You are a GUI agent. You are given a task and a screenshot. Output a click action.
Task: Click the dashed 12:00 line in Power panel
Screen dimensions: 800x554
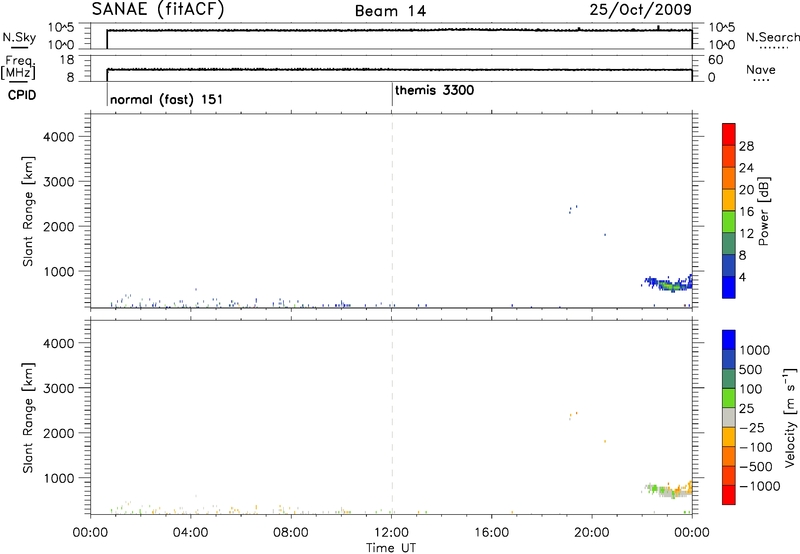point(392,210)
